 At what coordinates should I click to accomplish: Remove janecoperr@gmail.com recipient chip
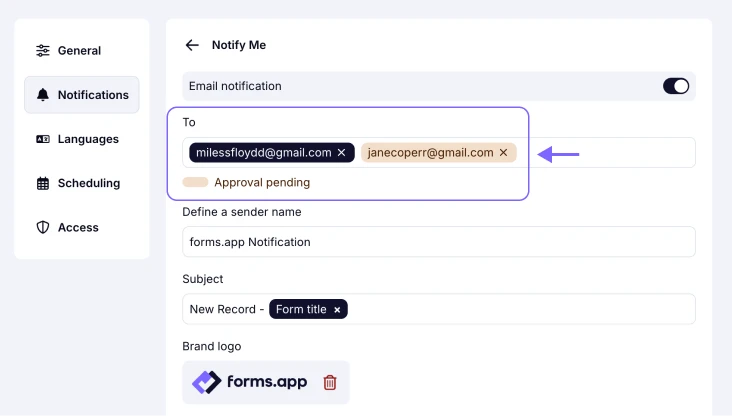click(x=504, y=153)
